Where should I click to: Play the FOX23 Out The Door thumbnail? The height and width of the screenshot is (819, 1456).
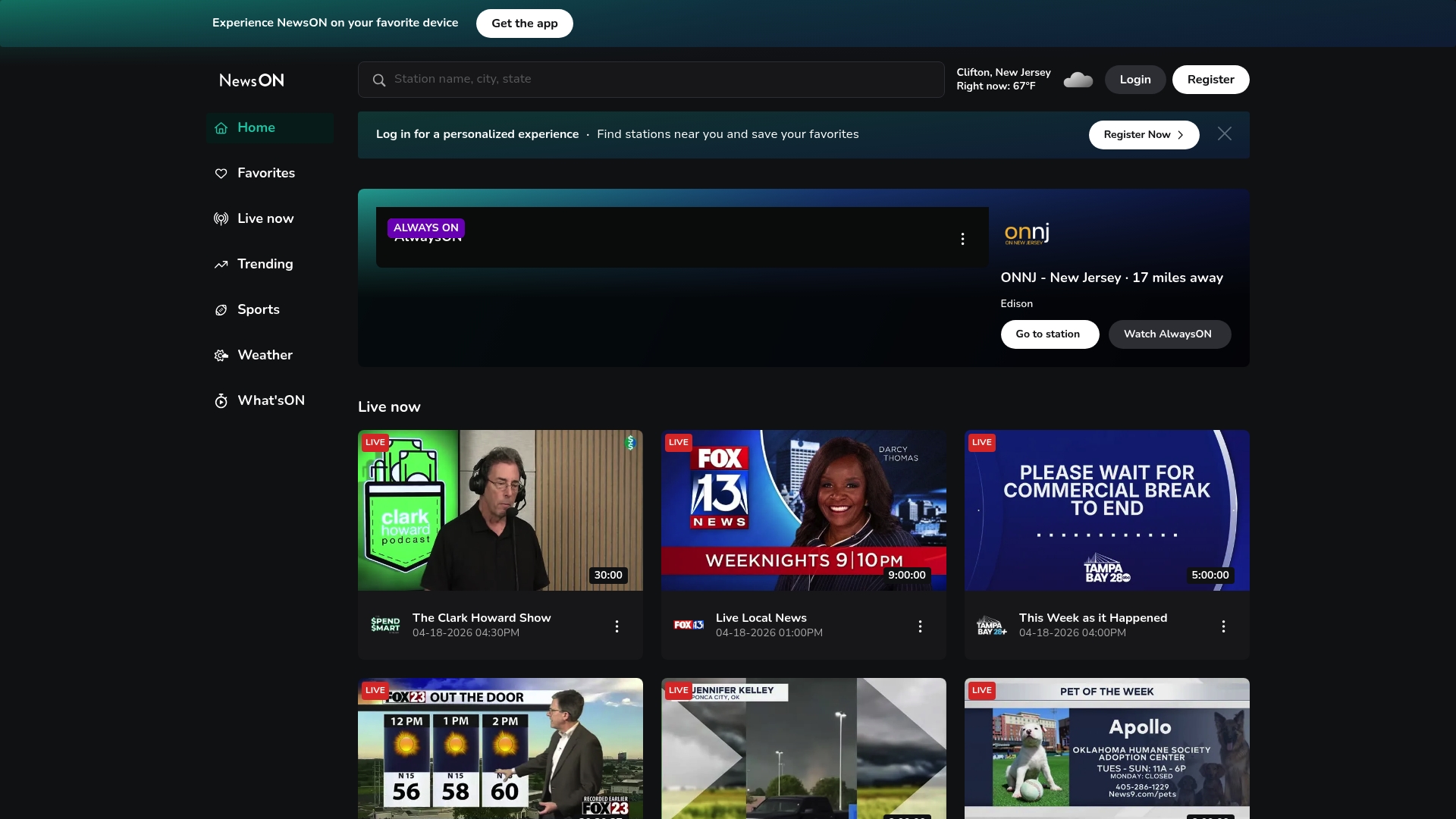point(500,748)
